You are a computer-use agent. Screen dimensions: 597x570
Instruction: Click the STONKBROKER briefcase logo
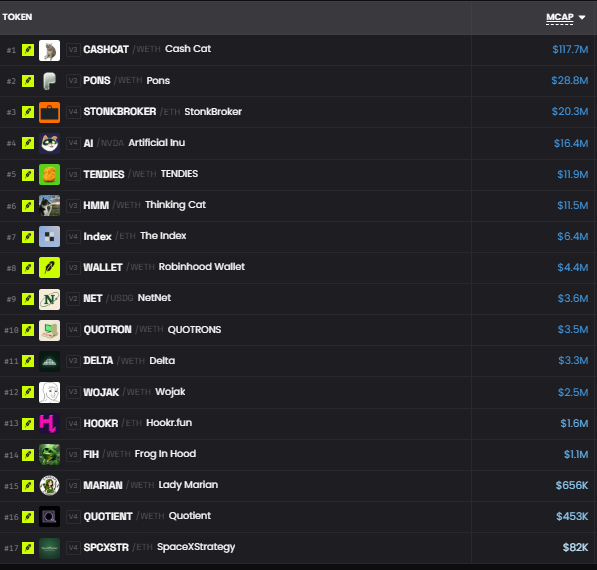[49, 112]
